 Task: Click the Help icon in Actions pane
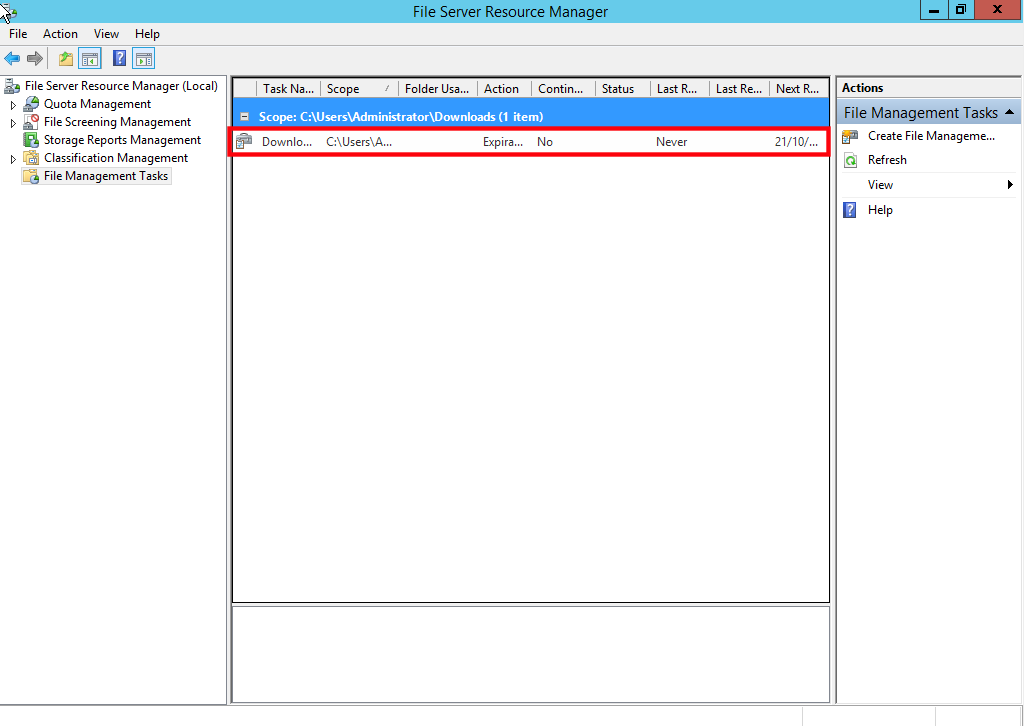coord(850,210)
